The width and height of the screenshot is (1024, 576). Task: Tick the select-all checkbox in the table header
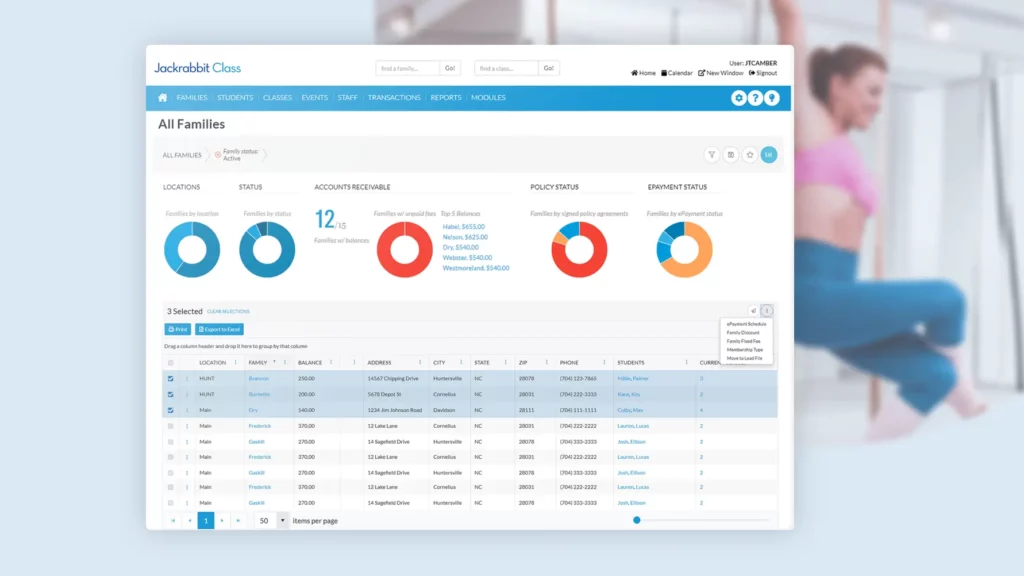click(x=171, y=363)
